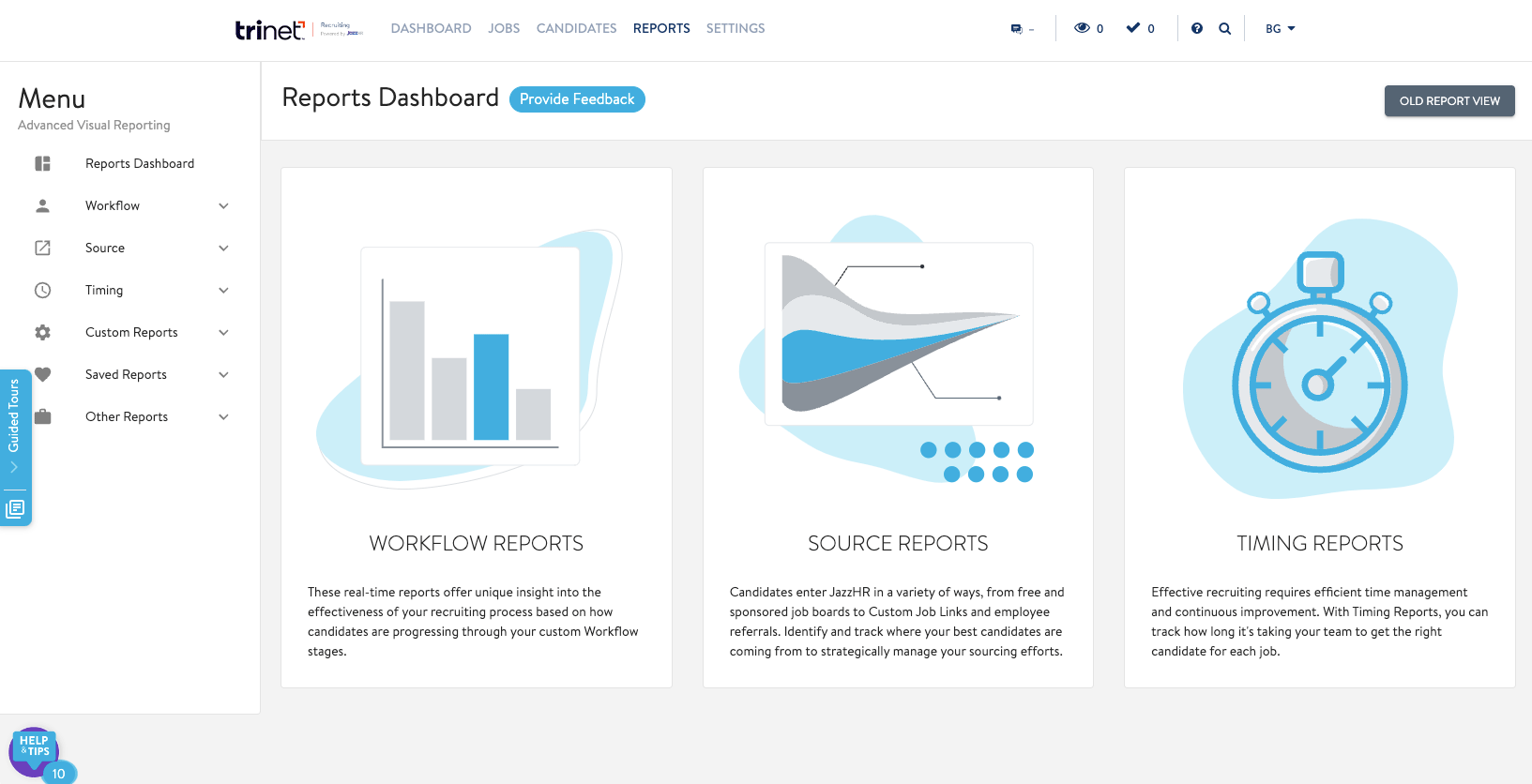Expand the Saved Reports chevron
This screenshot has width=1532, height=784.
(223, 374)
